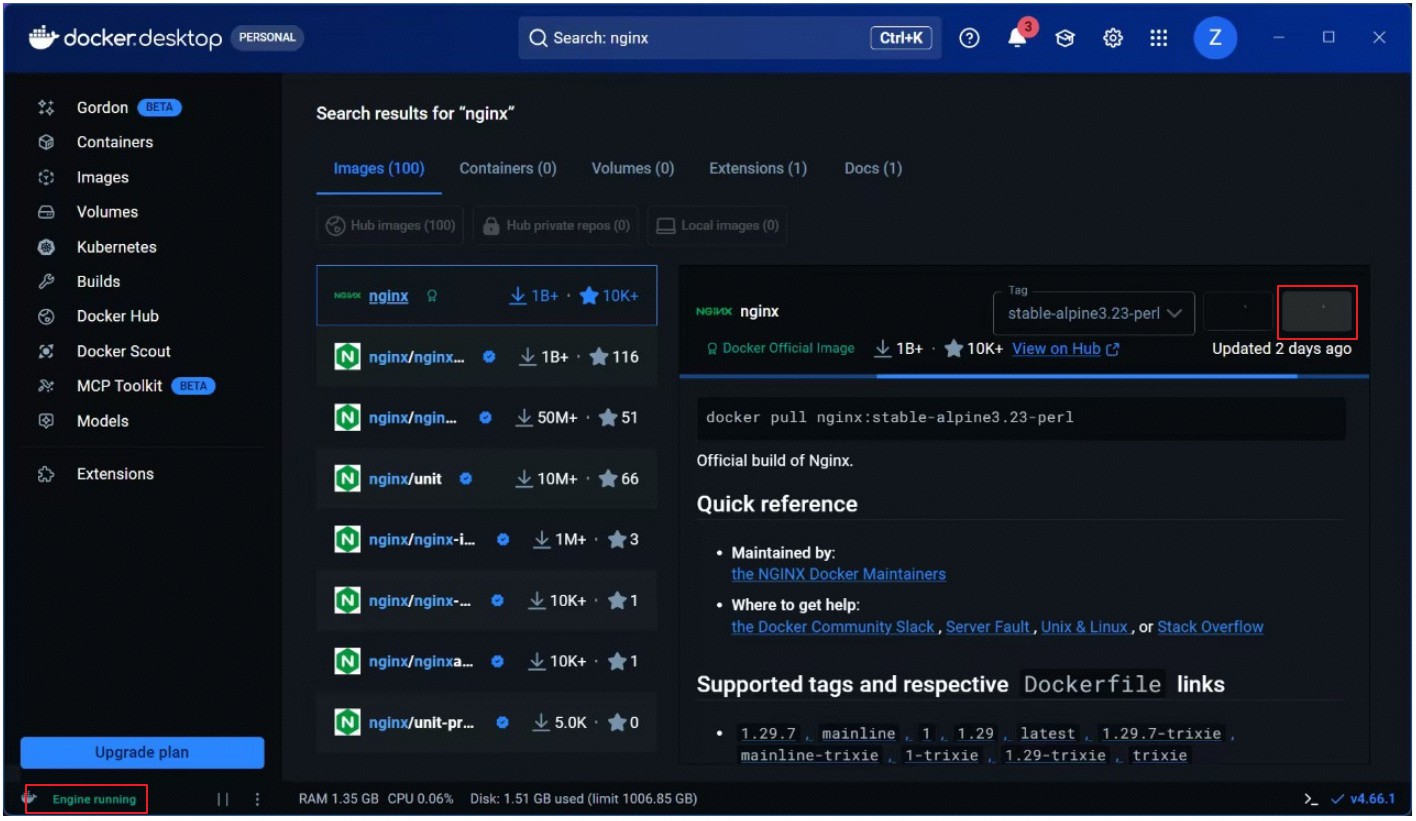Open Extensions in the sidebar
The height and width of the screenshot is (821, 1416).
(x=140, y=474)
